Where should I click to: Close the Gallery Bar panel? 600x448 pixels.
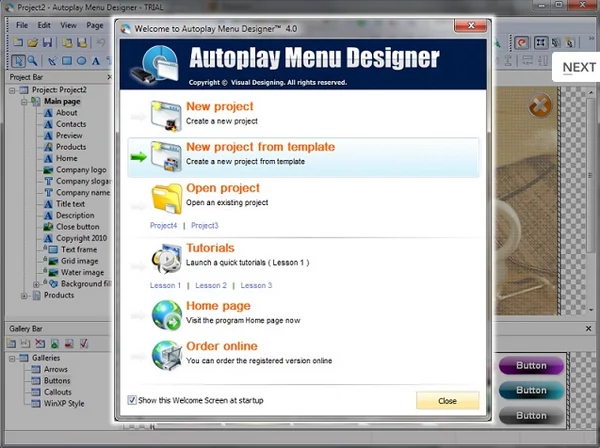[x=589, y=329]
